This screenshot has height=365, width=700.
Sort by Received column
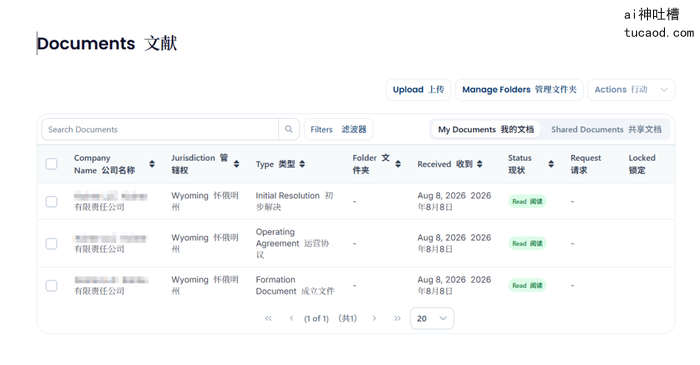point(479,164)
